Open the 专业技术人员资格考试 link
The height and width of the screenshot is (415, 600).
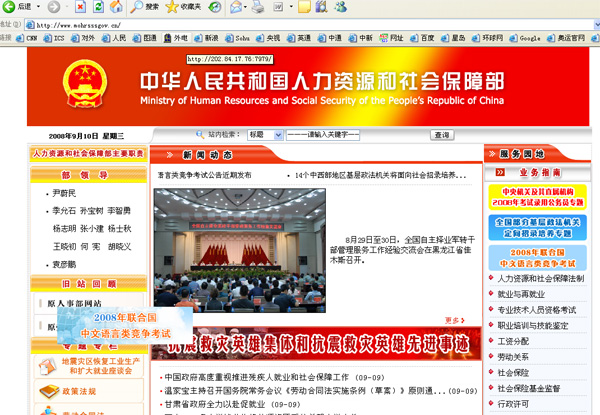point(536,310)
